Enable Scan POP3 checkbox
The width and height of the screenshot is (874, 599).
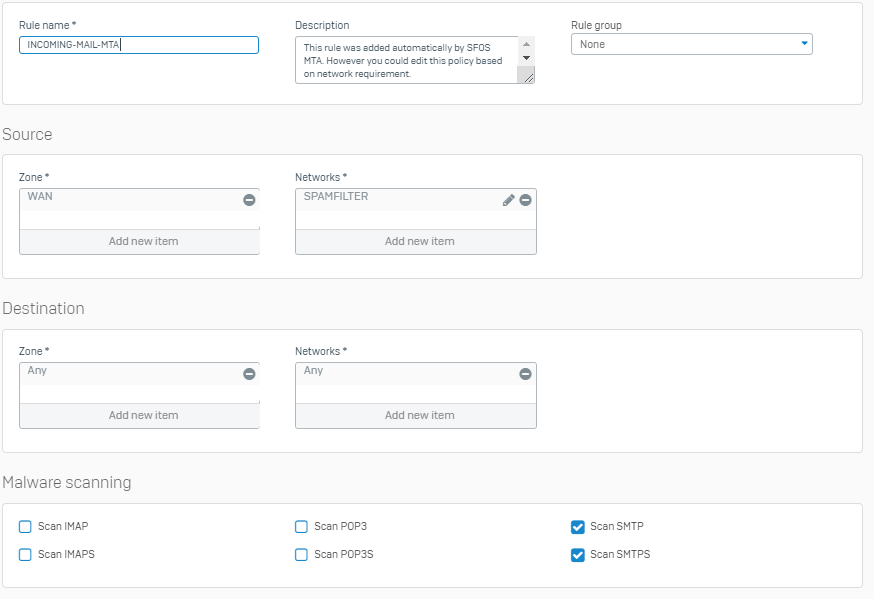coord(301,527)
